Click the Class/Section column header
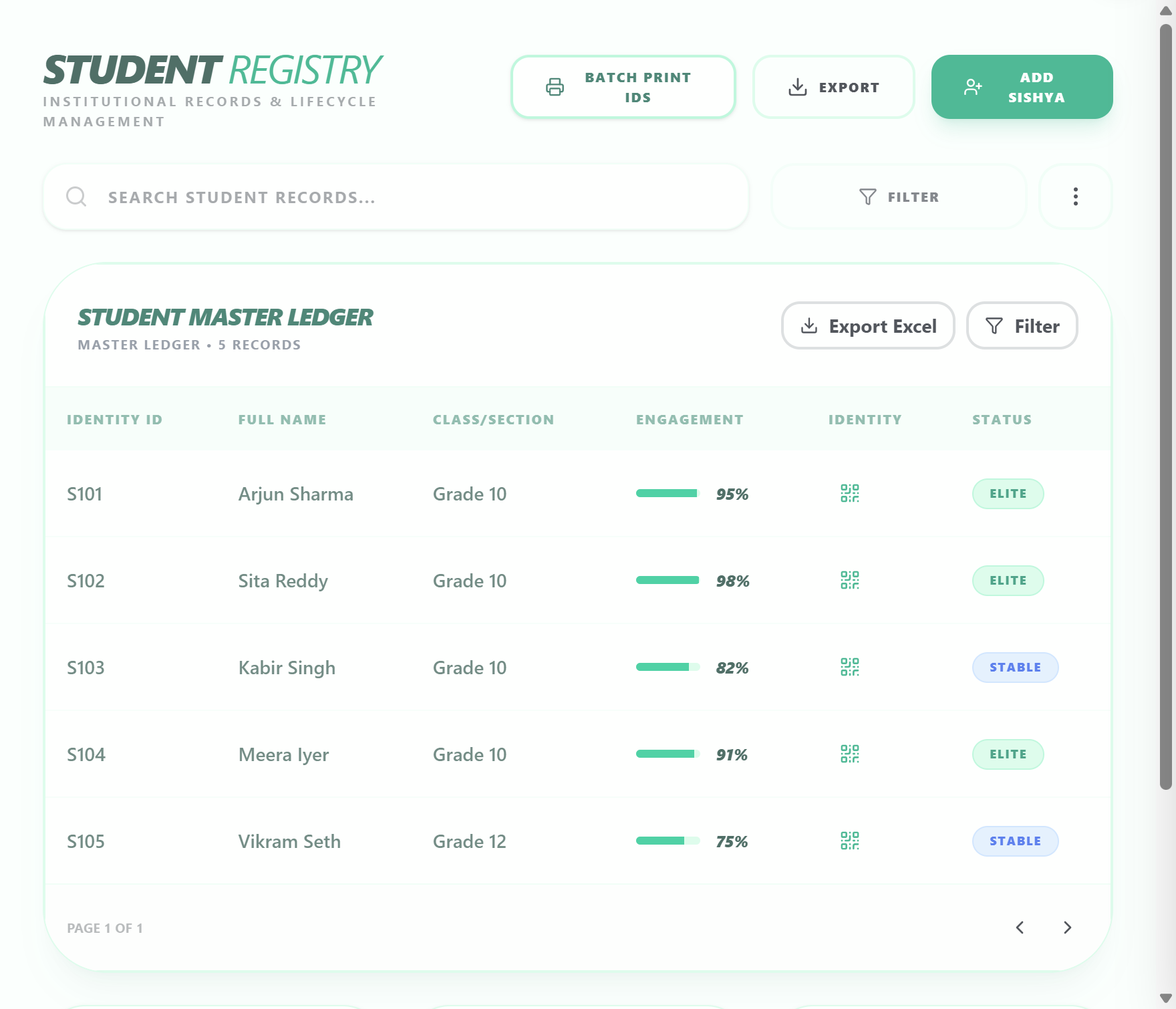This screenshot has height=1009, width=1176. point(493,420)
